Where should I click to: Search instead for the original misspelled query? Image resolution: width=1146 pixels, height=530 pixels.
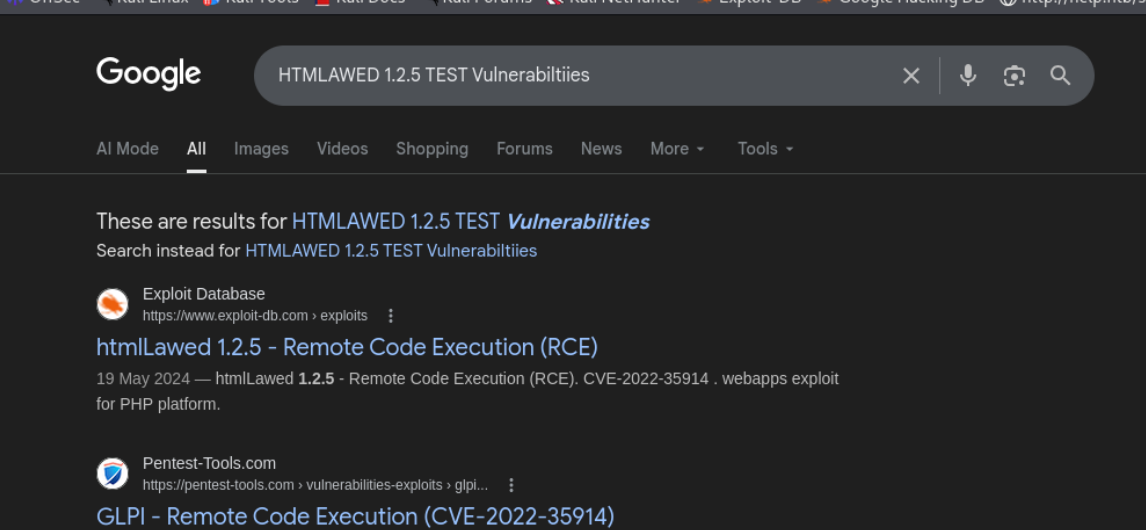coord(391,251)
